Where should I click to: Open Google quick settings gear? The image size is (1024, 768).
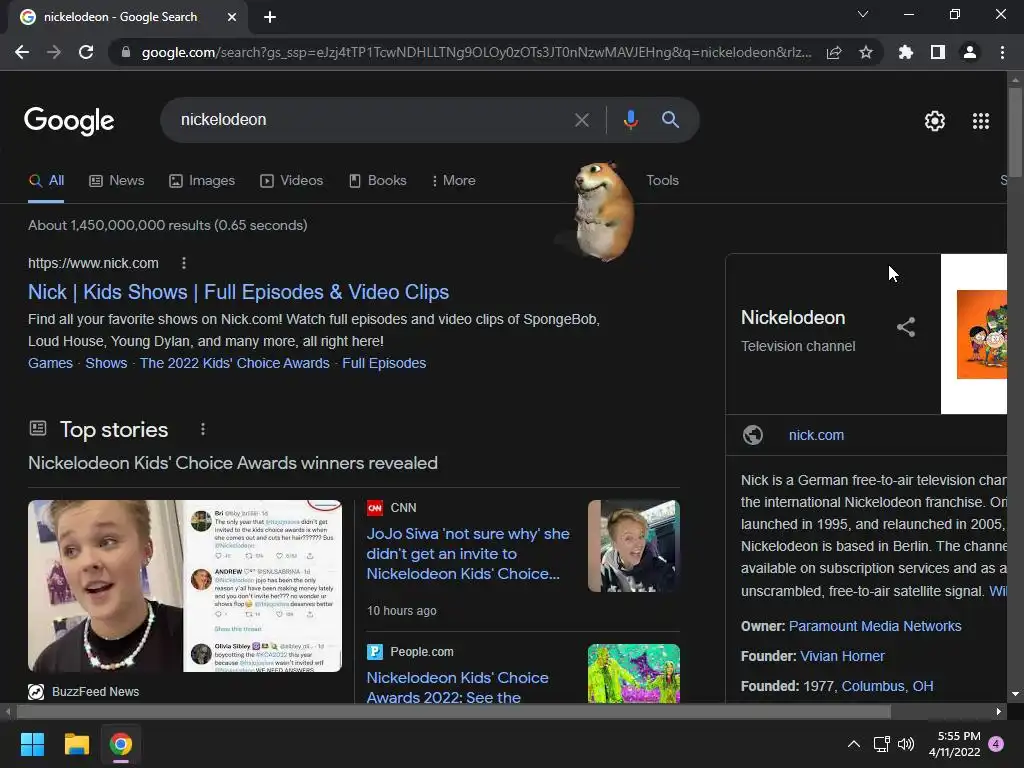935,121
